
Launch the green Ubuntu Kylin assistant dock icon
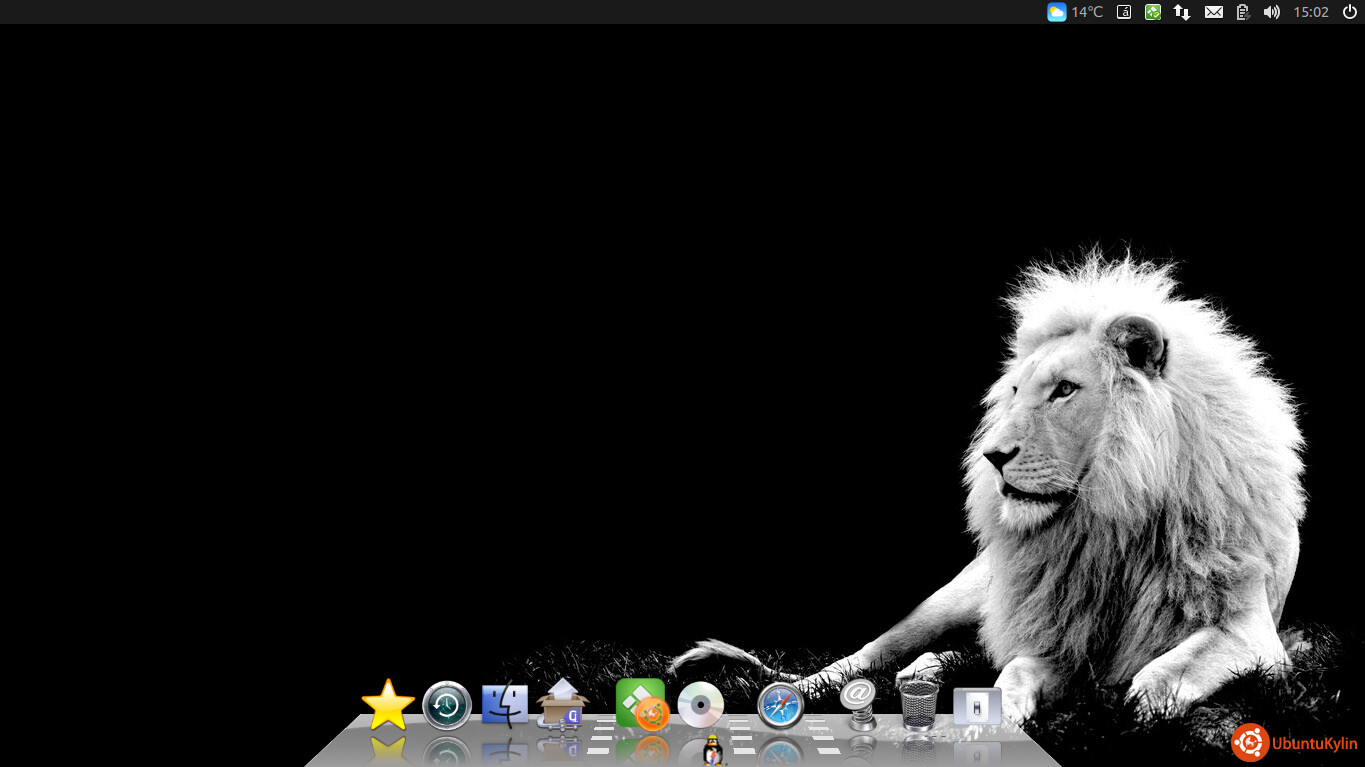click(641, 704)
